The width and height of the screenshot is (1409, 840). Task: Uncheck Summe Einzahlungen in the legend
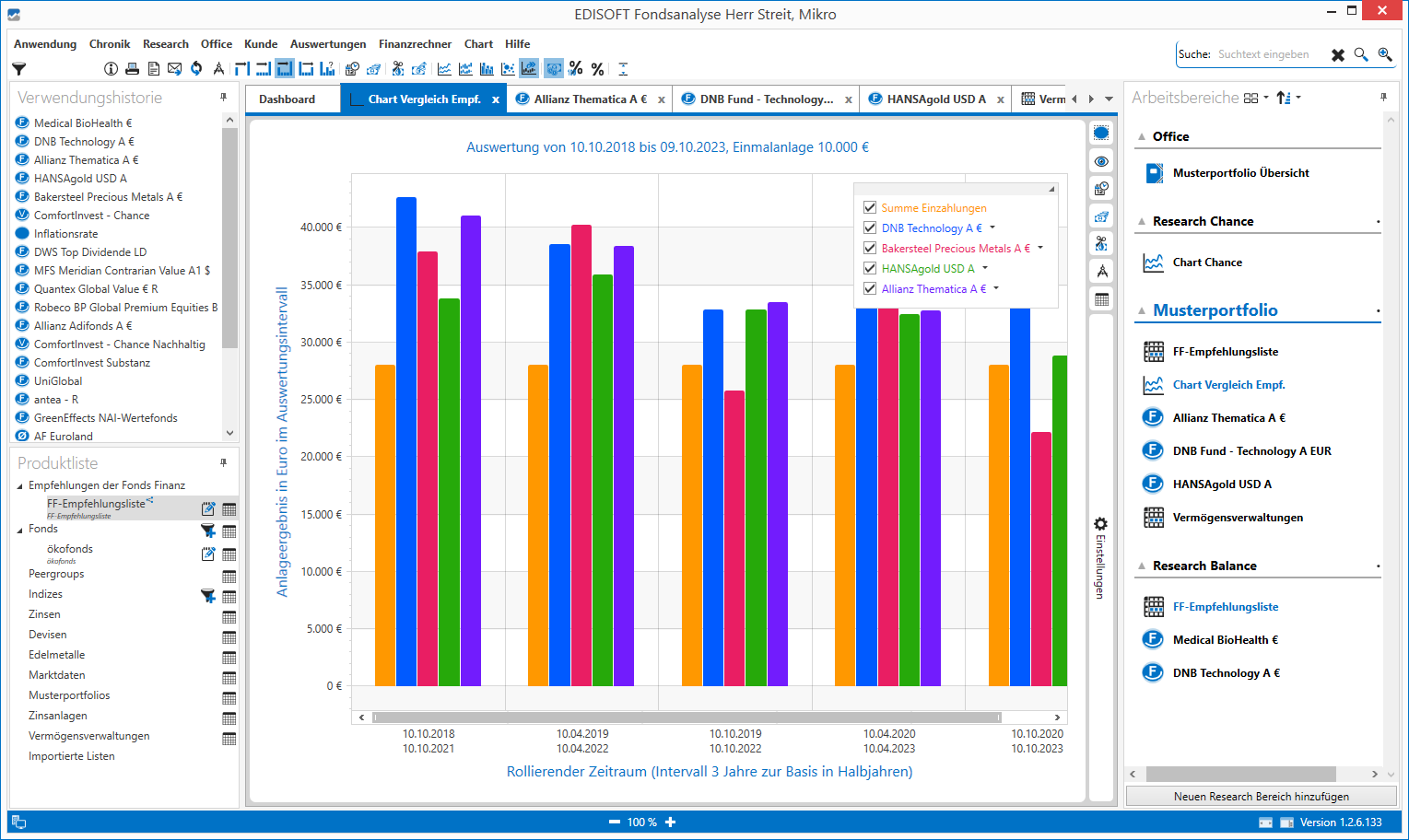coord(869,208)
